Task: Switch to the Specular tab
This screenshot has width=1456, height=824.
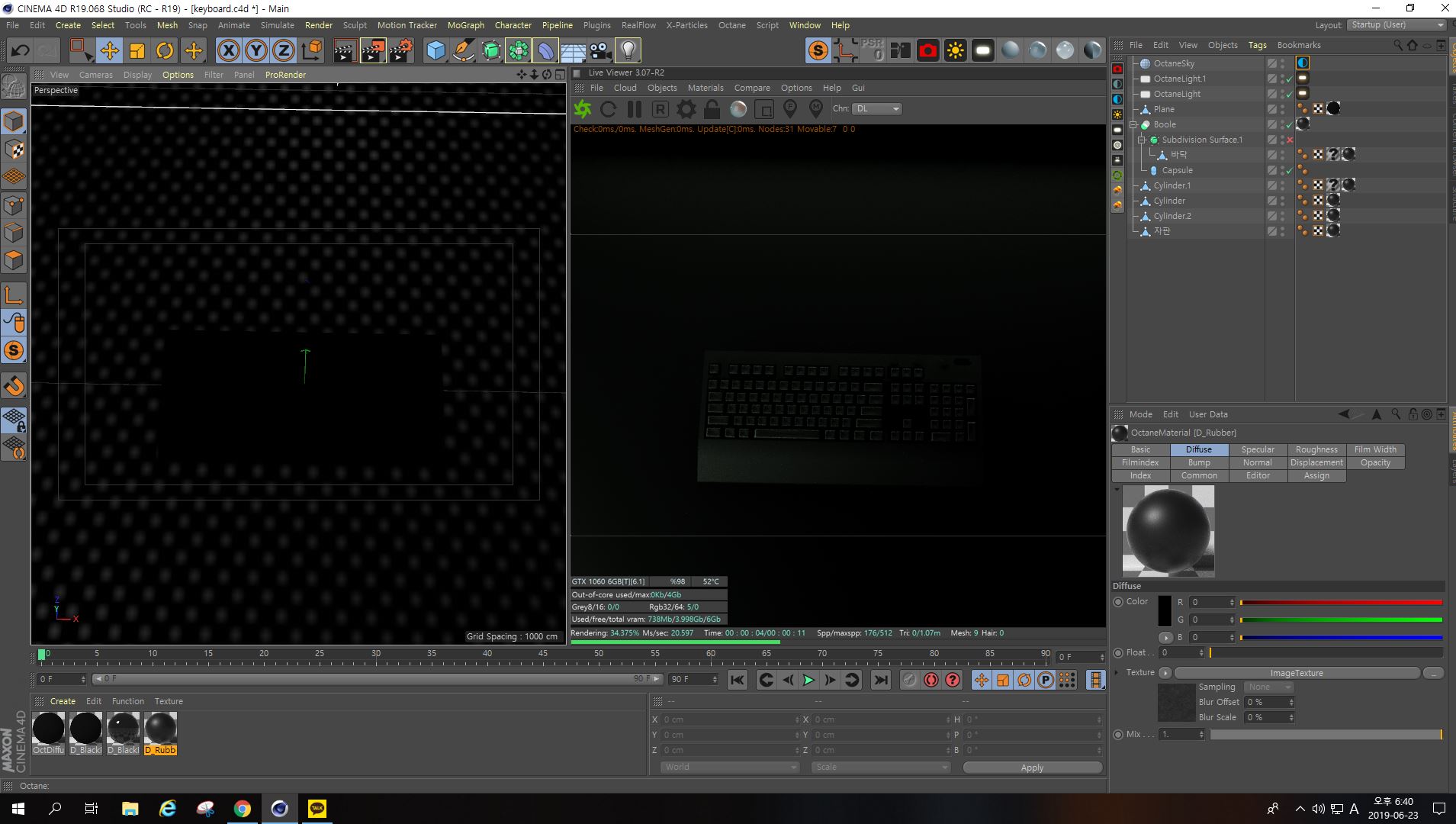Action: (x=1258, y=450)
